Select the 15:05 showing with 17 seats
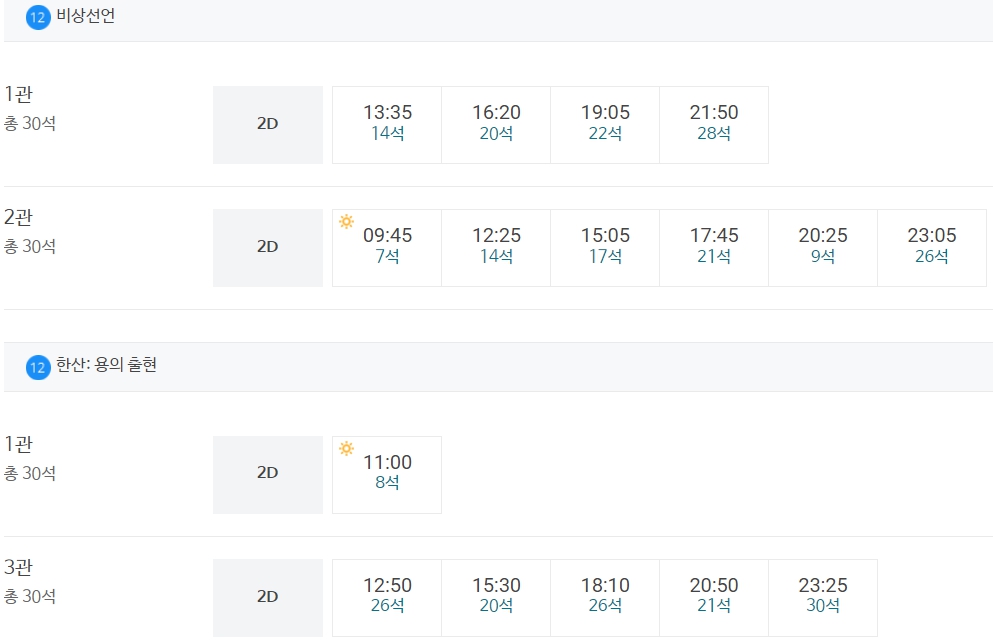This screenshot has width=993, height=642. pyautogui.click(x=605, y=248)
